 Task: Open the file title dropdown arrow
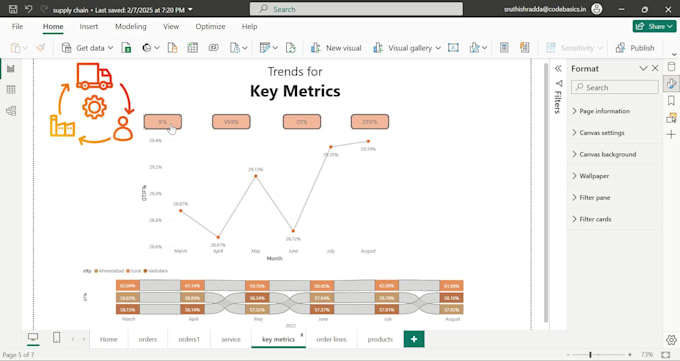click(x=190, y=10)
